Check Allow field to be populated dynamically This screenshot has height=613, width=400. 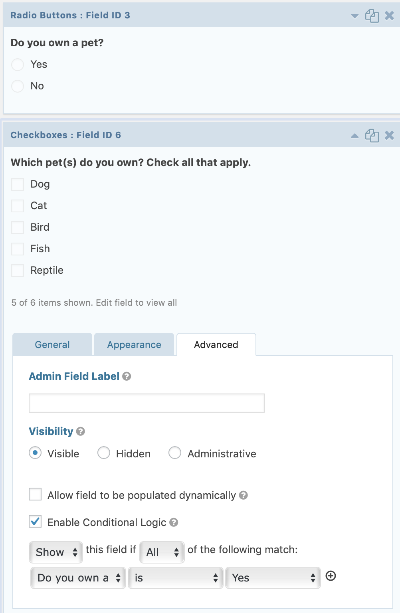(35, 495)
